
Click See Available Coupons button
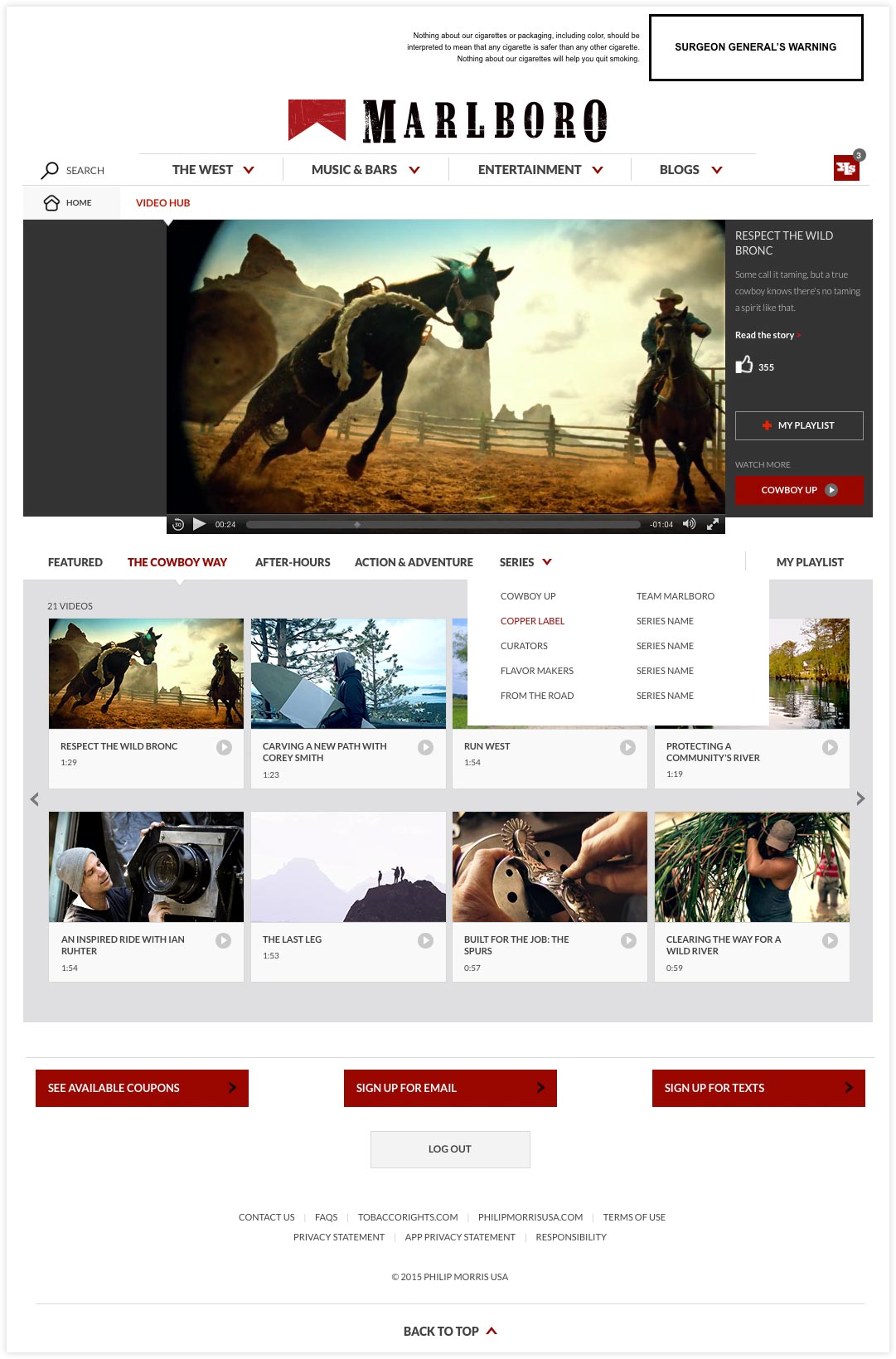[x=142, y=1088]
